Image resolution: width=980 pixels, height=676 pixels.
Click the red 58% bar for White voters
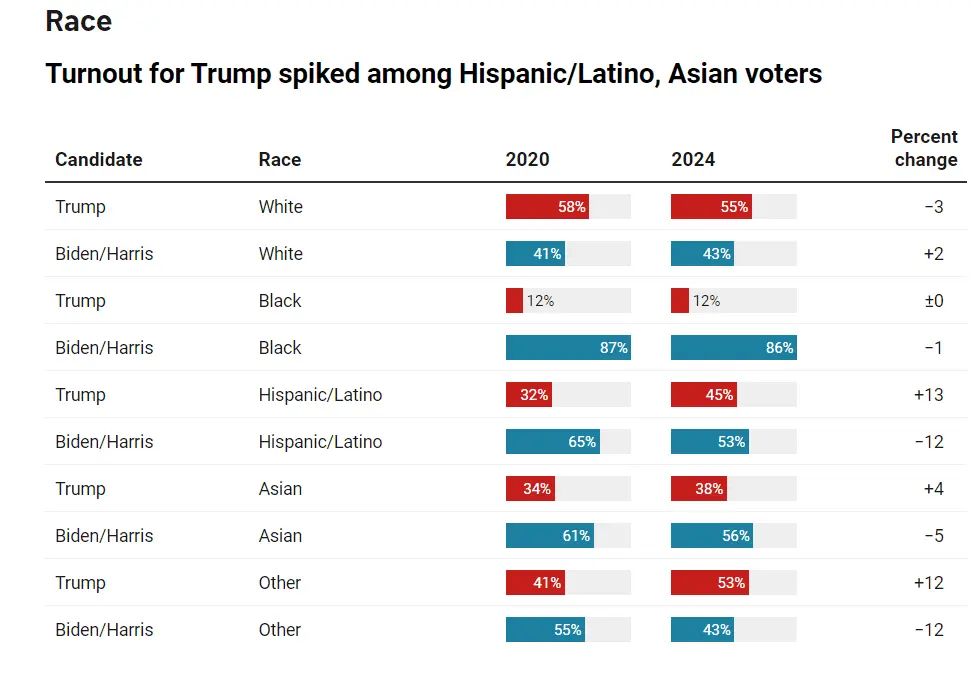[x=547, y=207]
